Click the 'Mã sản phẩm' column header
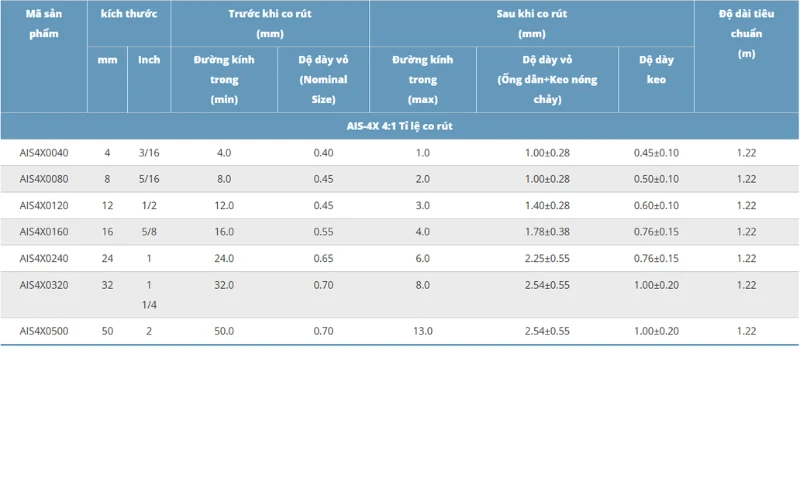Image resolution: width=800 pixels, height=500 pixels. [x=44, y=23]
